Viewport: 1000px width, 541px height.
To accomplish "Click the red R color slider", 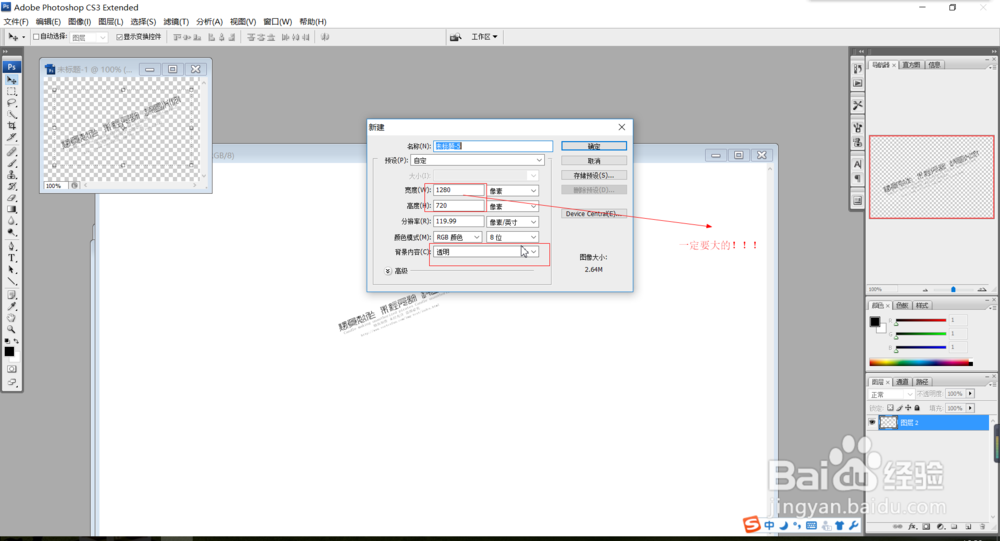I will coord(920,320).
